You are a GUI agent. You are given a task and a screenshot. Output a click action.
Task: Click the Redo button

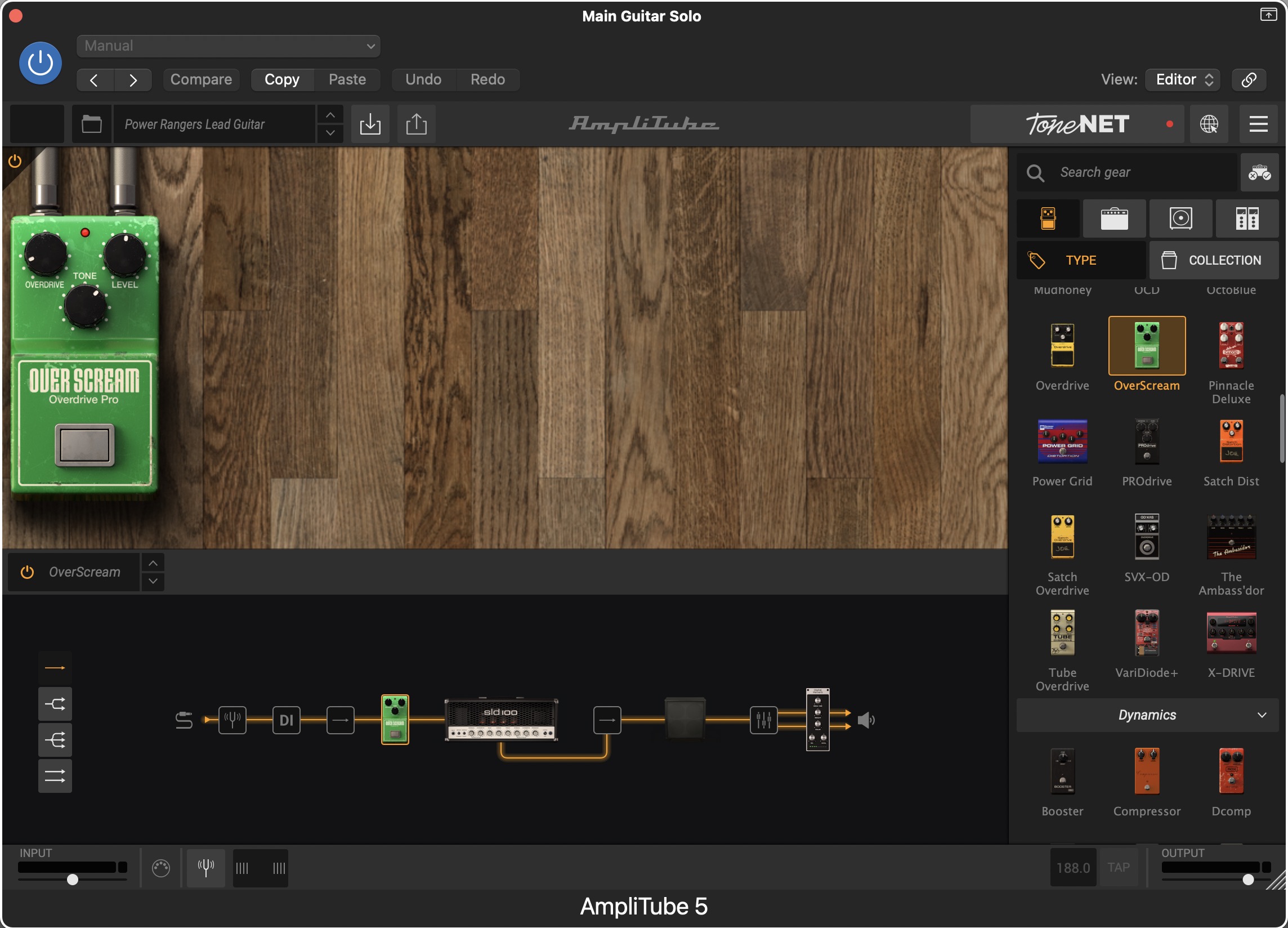point(488,79)
